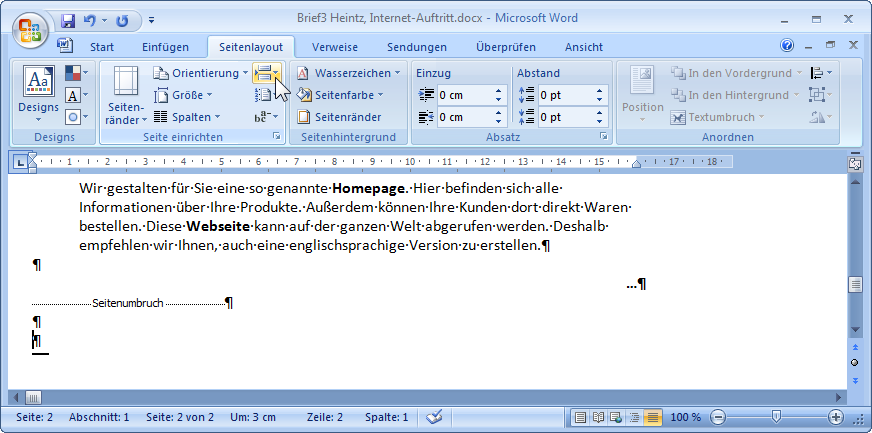This screenshot has width=872, height=433.
Task: Click the left indent input field
Action: tap(465, 95)
